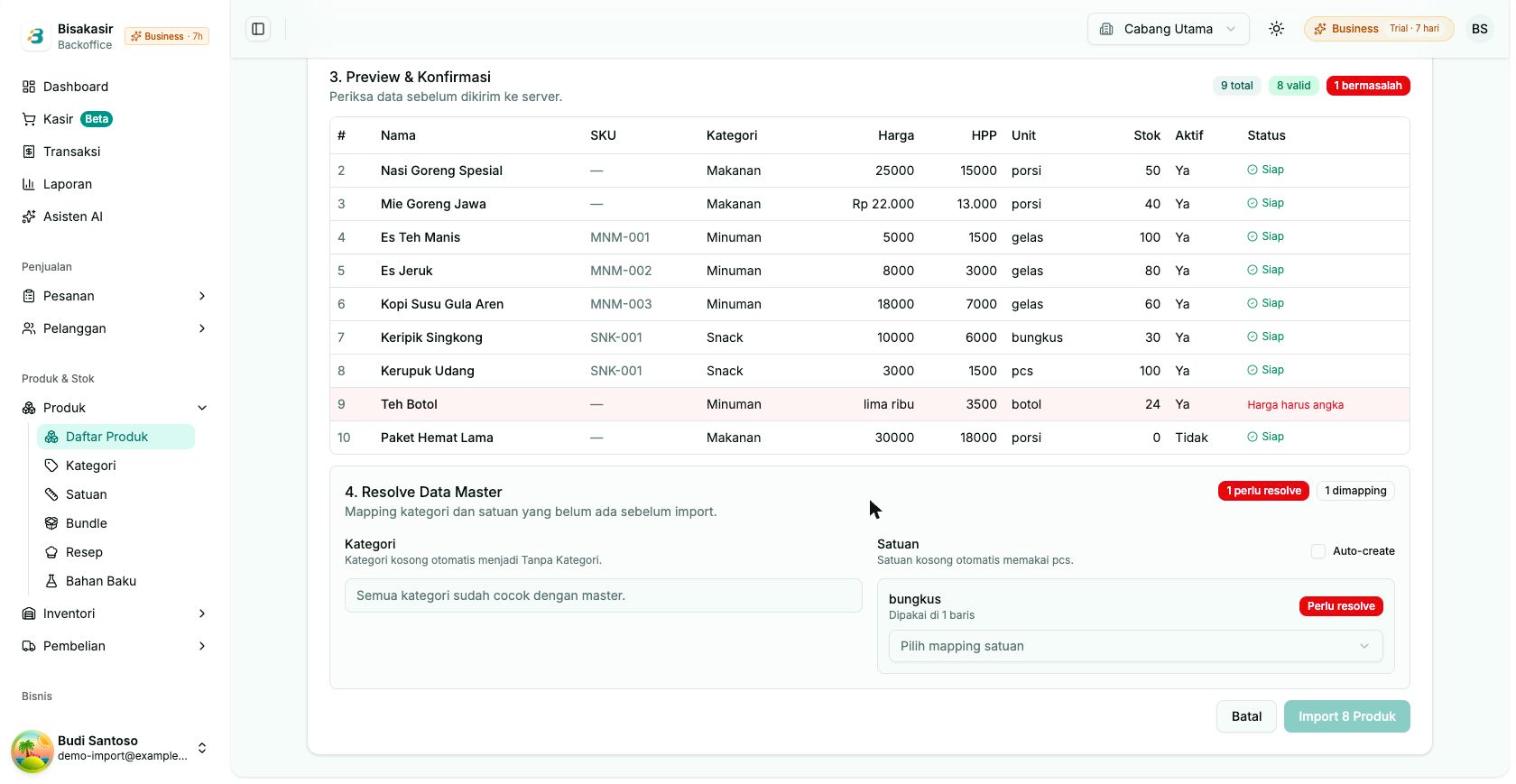The image size is (1516, 784).
Task: Click Budi Santoso profile avatar
Action: (32, 750)
